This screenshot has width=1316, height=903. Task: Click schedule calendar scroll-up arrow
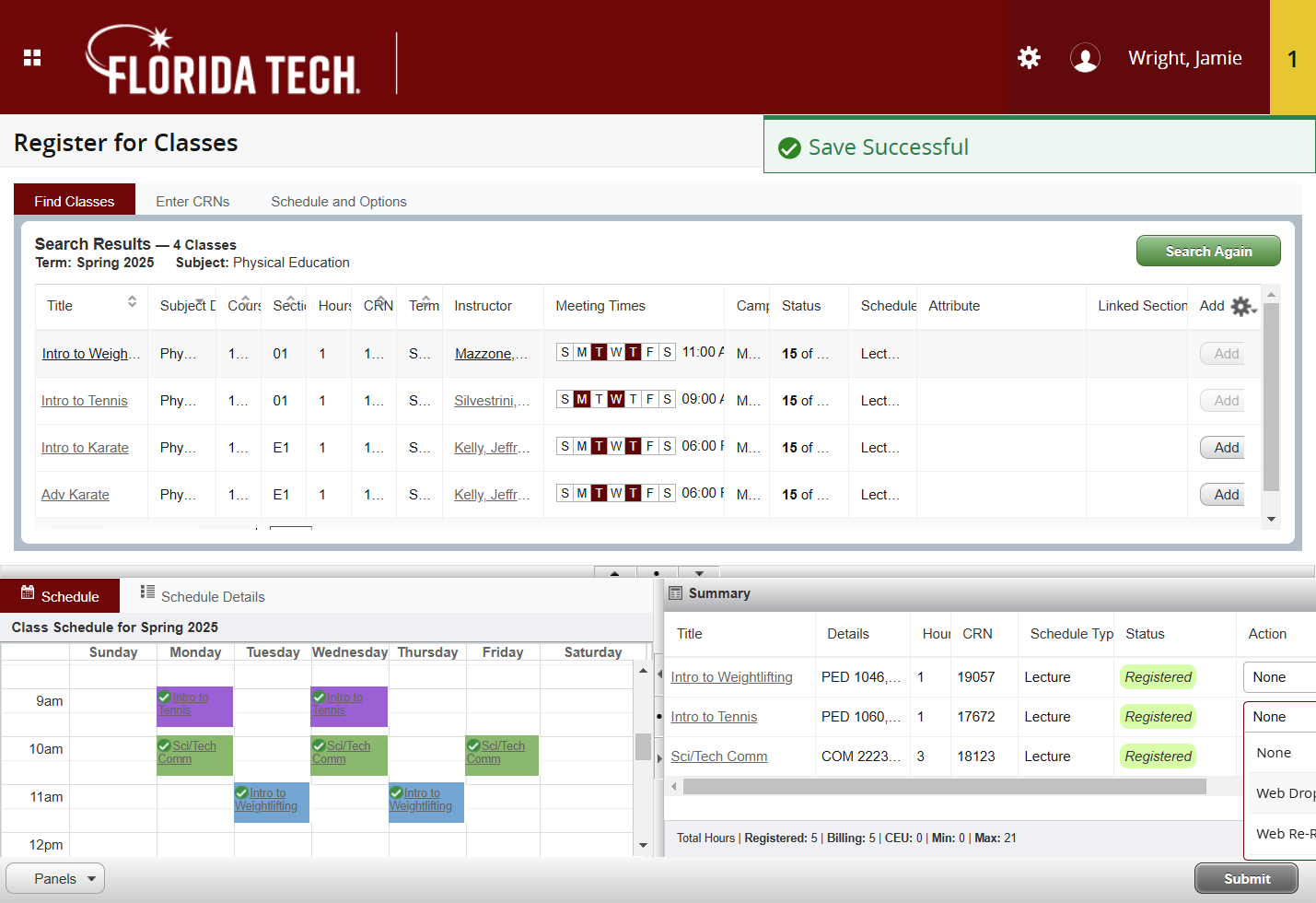point(643,671)
